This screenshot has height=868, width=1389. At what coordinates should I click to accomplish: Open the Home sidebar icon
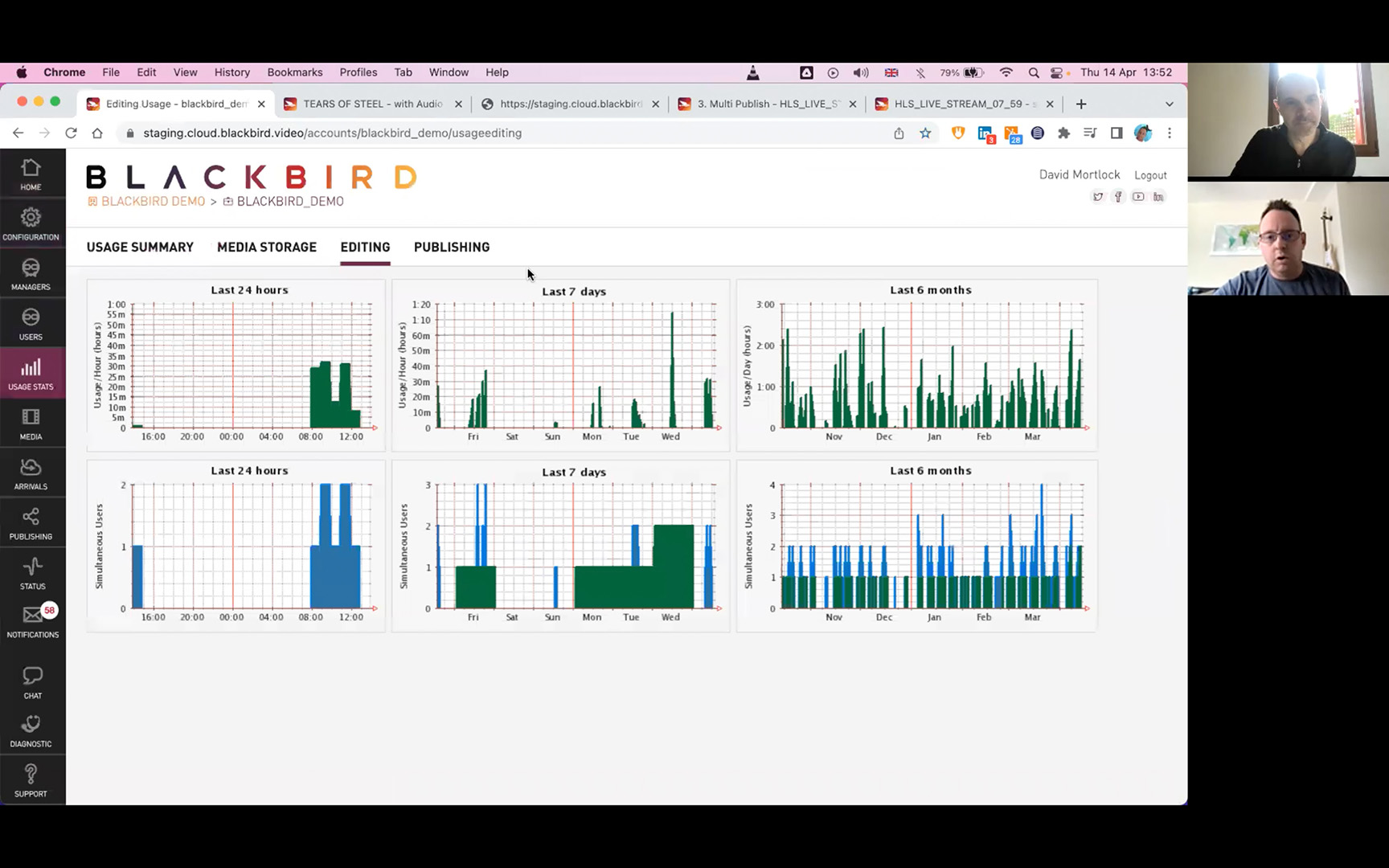click(x=31, y=174)
